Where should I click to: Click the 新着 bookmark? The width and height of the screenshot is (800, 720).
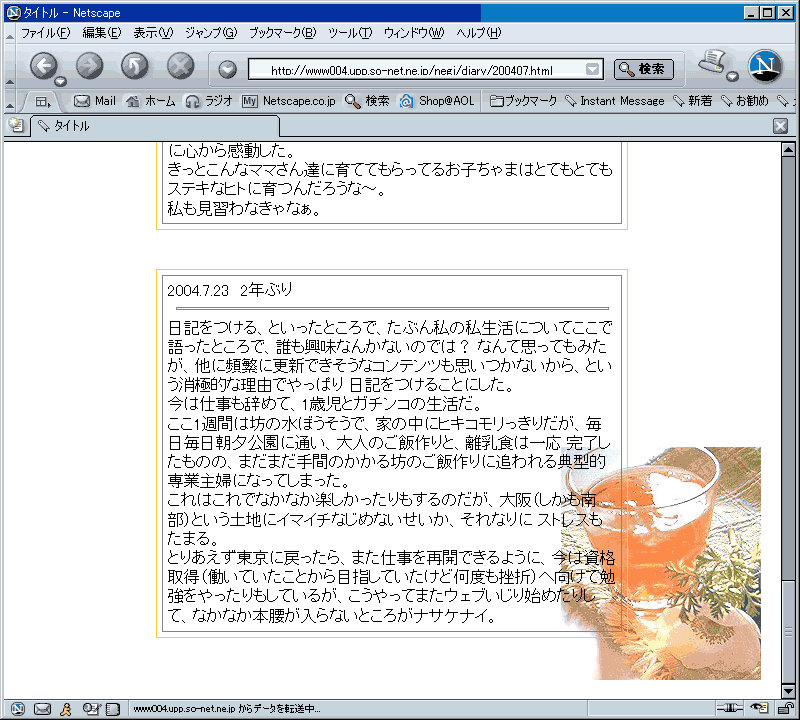(x=692, y=101)
